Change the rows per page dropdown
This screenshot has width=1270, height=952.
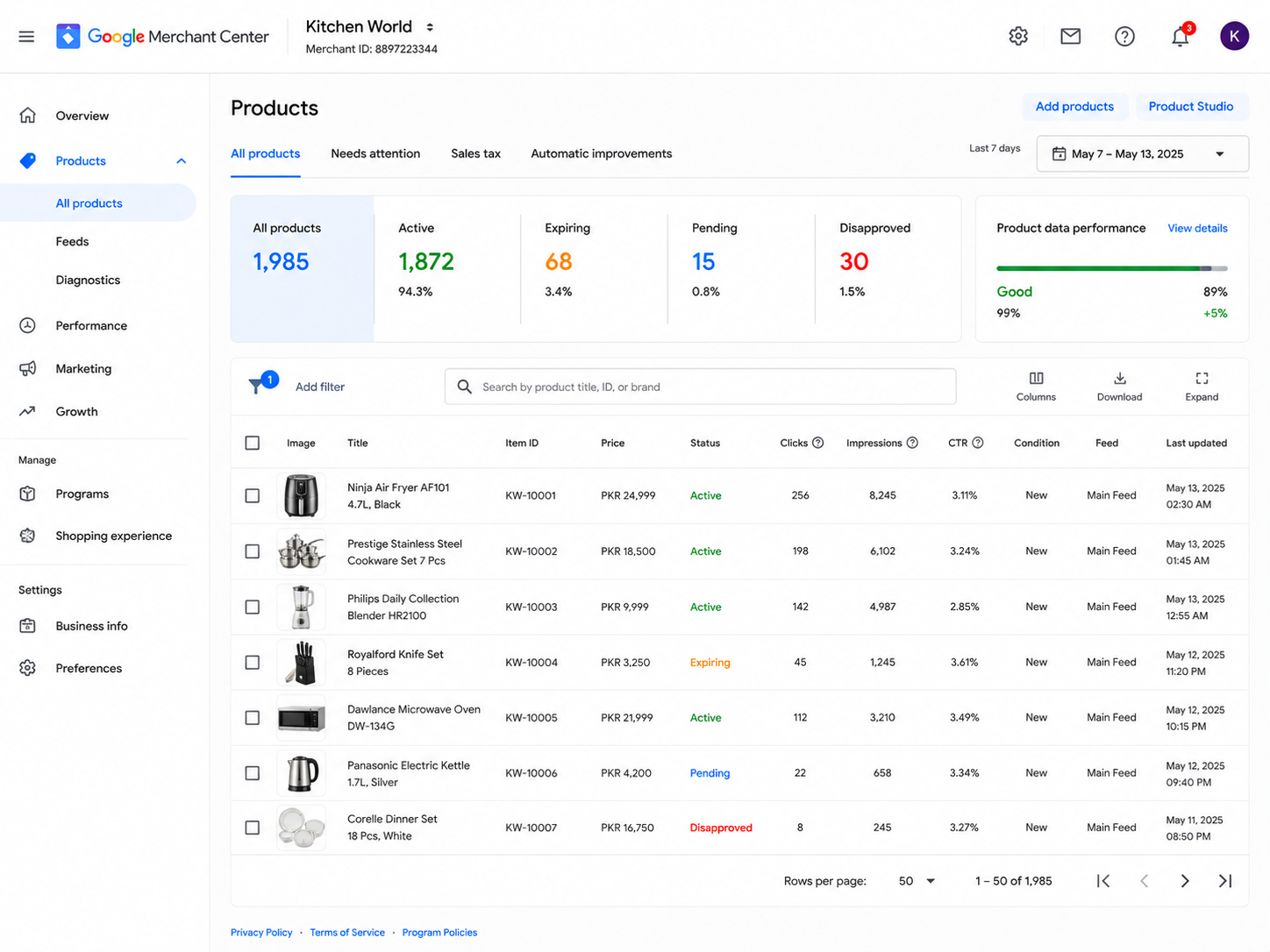[x=917, y=881]
